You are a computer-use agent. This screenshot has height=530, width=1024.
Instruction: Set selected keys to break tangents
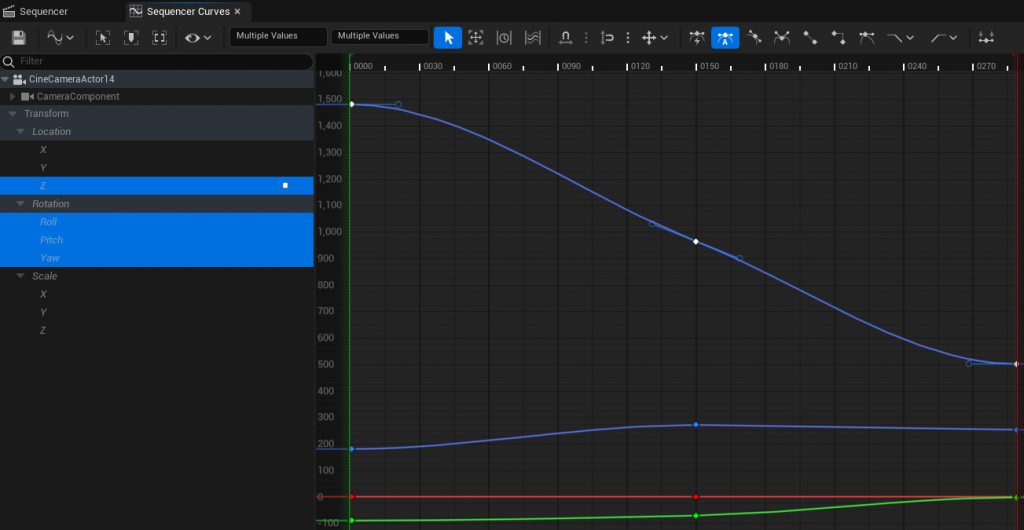782,37
